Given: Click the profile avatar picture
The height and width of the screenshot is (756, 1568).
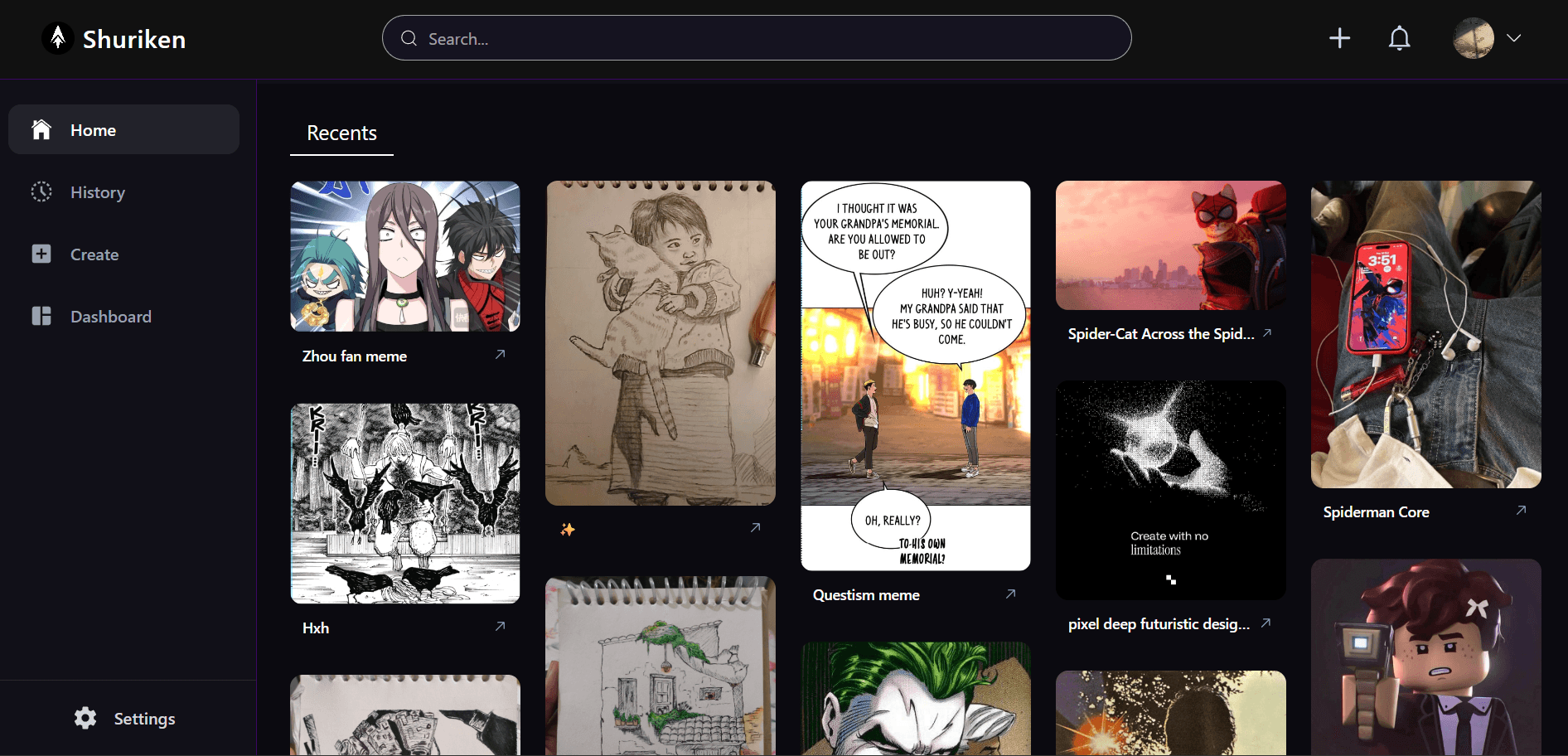Looking at the screenshot, I should pos(1474,38).
